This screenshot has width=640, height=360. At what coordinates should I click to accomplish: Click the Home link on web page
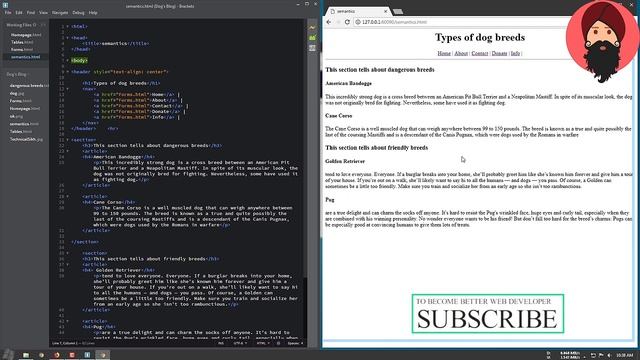[444, 53]
